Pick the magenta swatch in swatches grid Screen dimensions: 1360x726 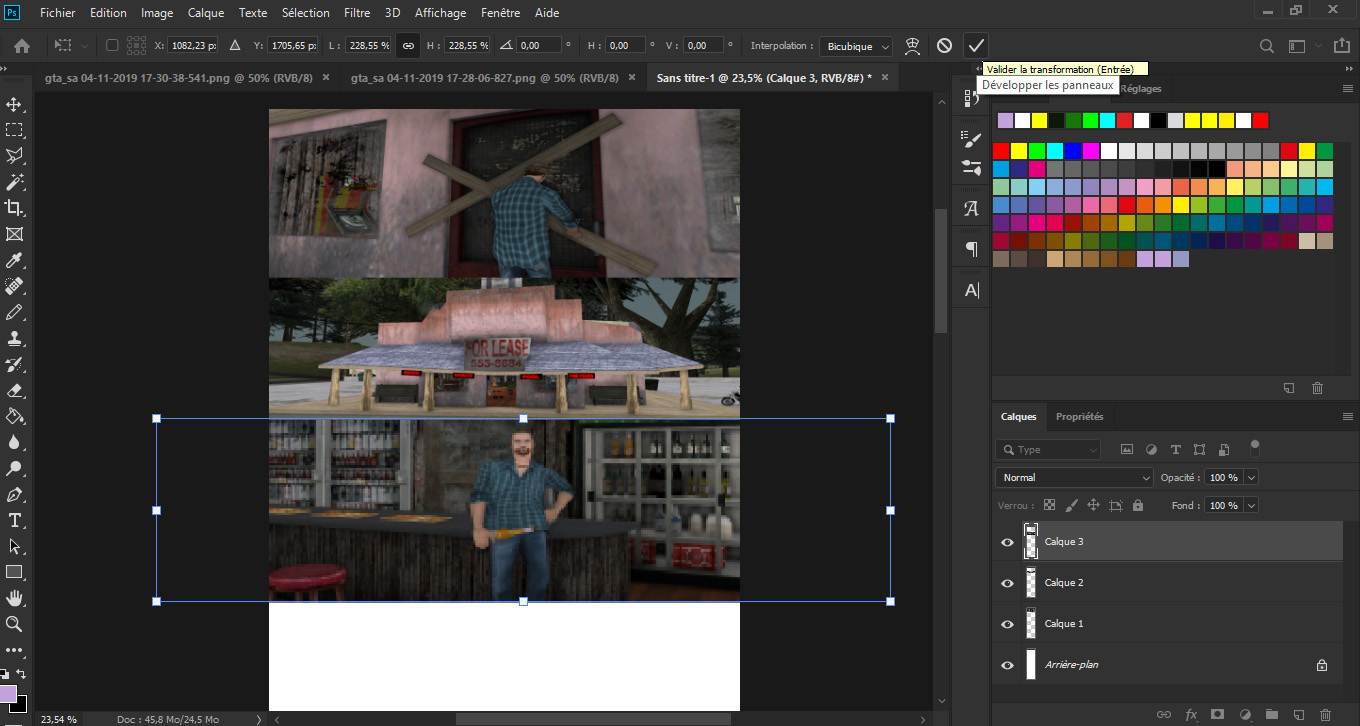point(1091,152)
